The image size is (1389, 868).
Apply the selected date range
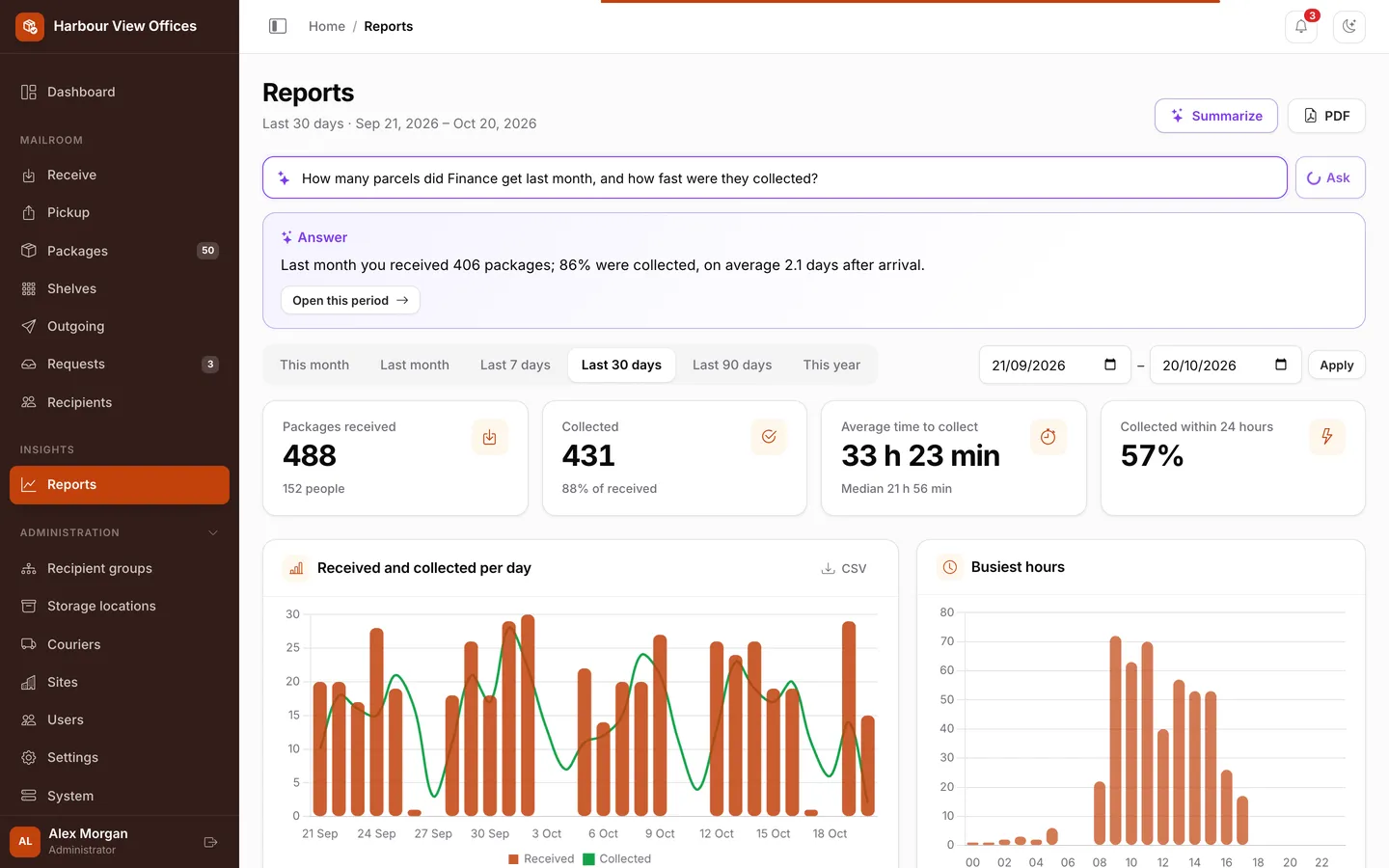click(x=1337, y=365)
